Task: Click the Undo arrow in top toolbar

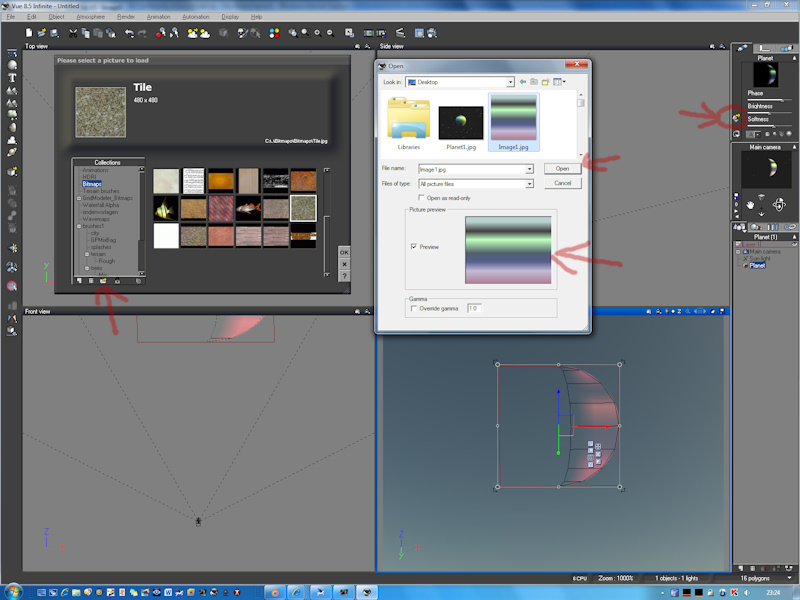Action: 129,33
